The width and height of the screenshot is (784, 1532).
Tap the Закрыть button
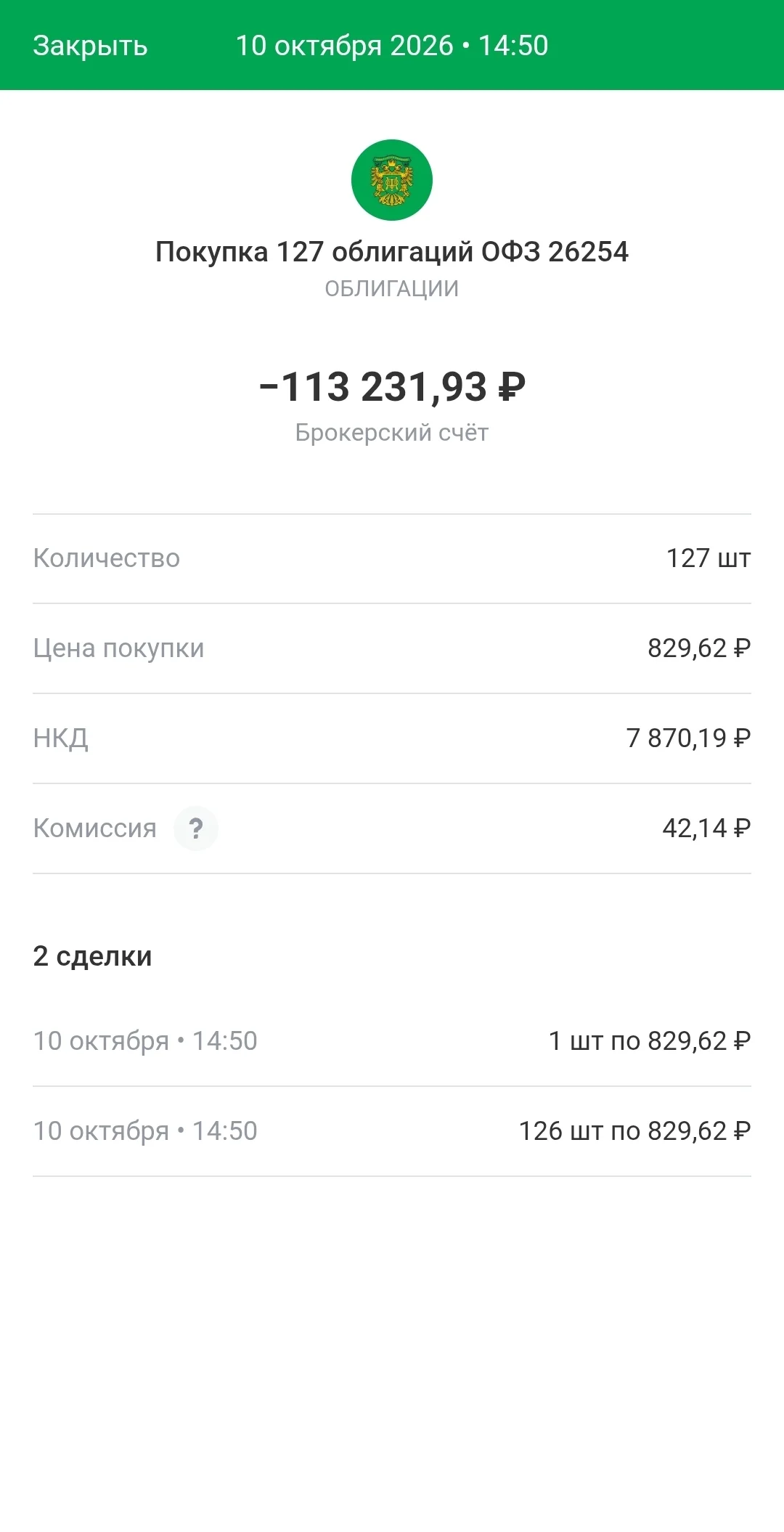(90, 46)
